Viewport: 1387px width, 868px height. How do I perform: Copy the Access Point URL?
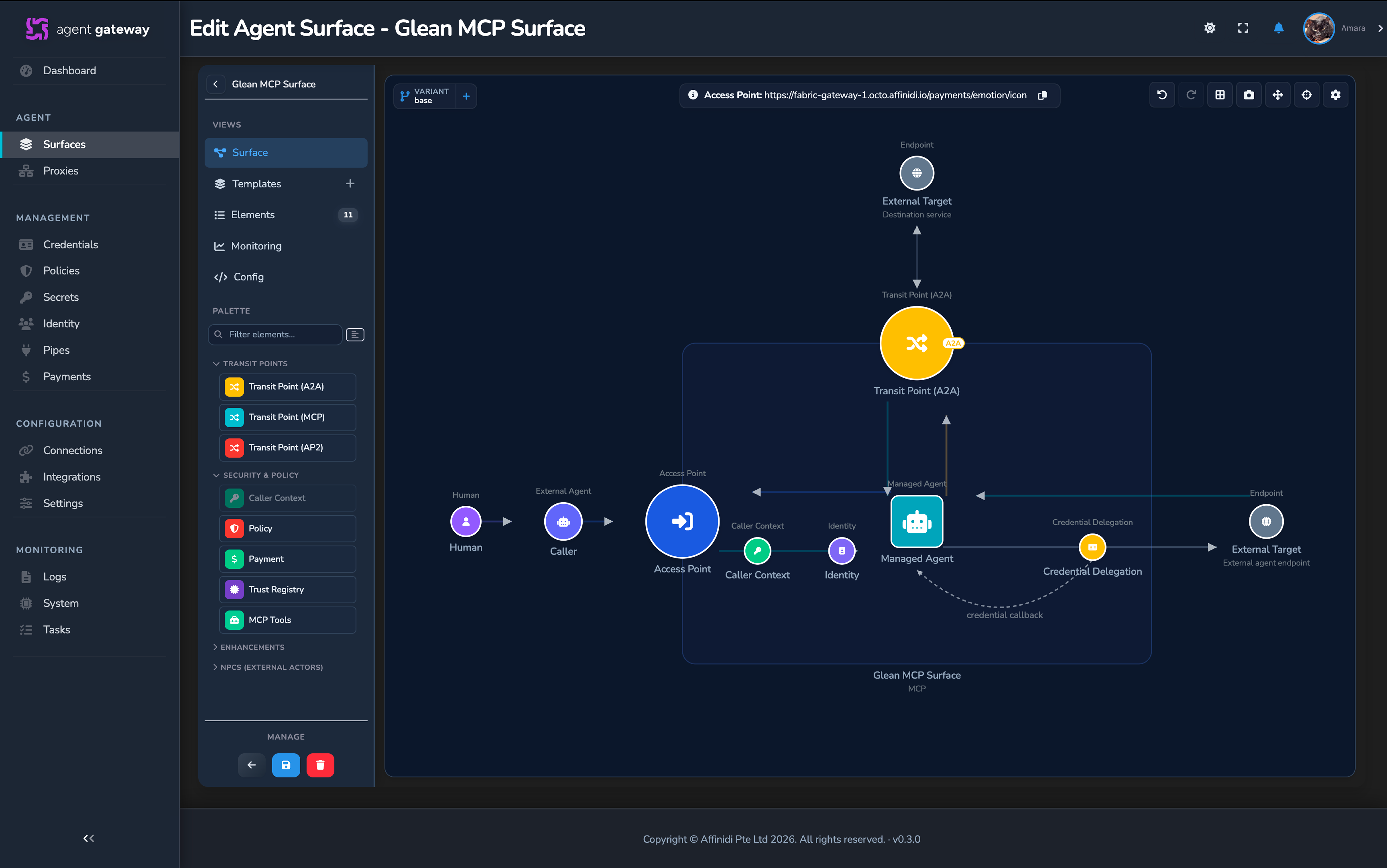pyautogui.click(x=1042, y=95)
